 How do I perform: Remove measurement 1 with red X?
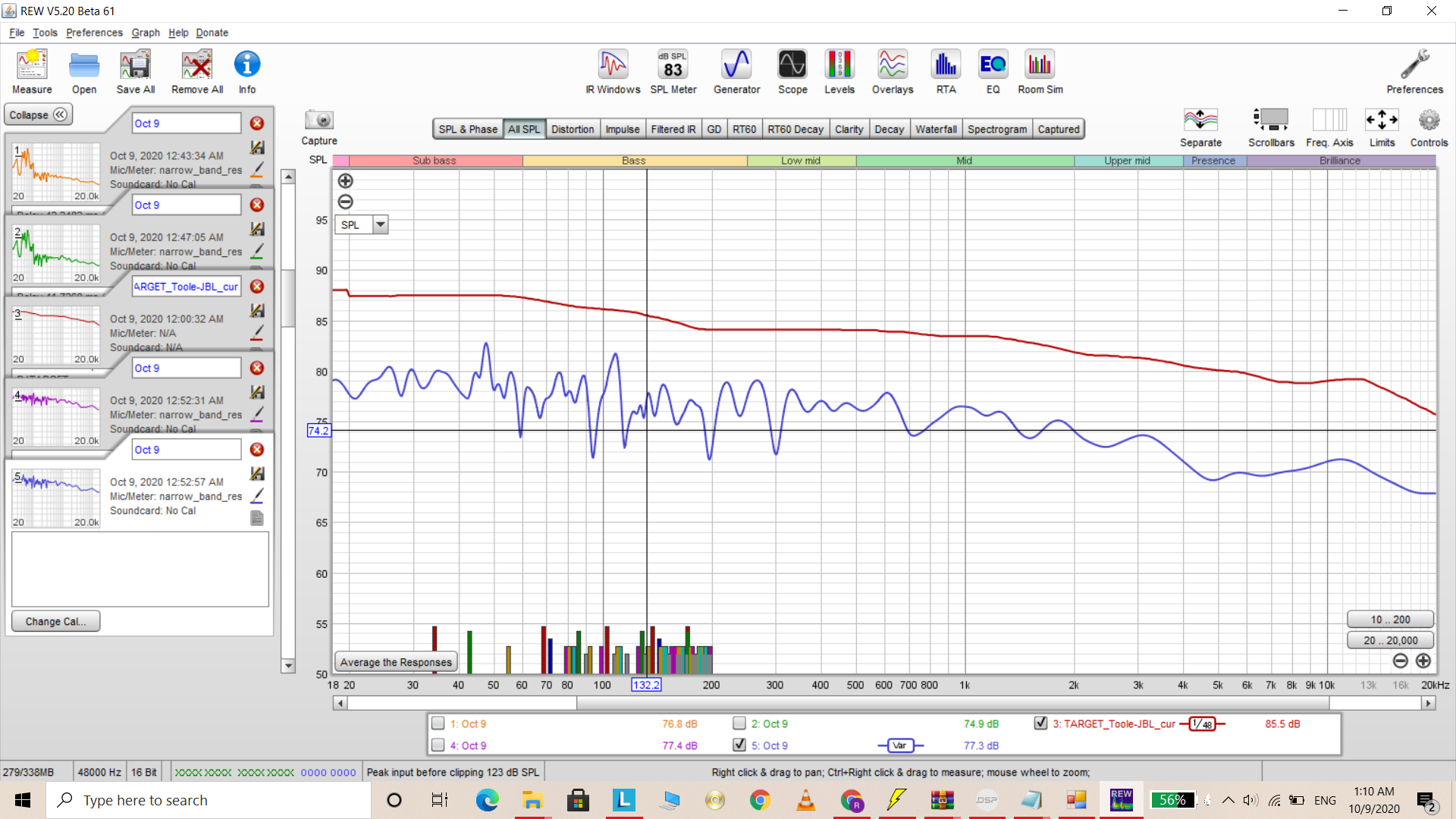pos(257,124)
